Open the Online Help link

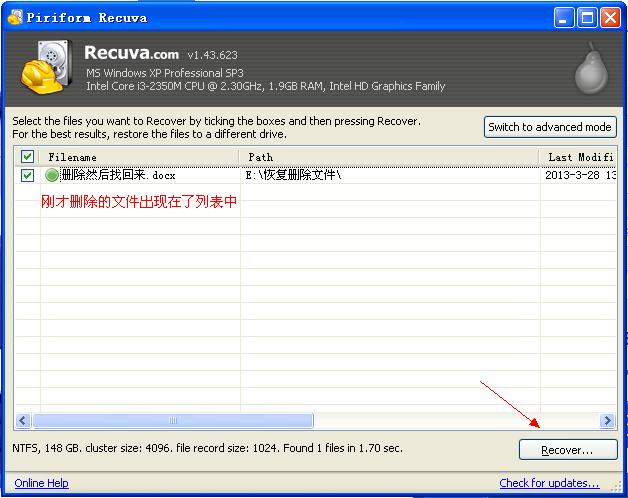[x=42, y=483]
